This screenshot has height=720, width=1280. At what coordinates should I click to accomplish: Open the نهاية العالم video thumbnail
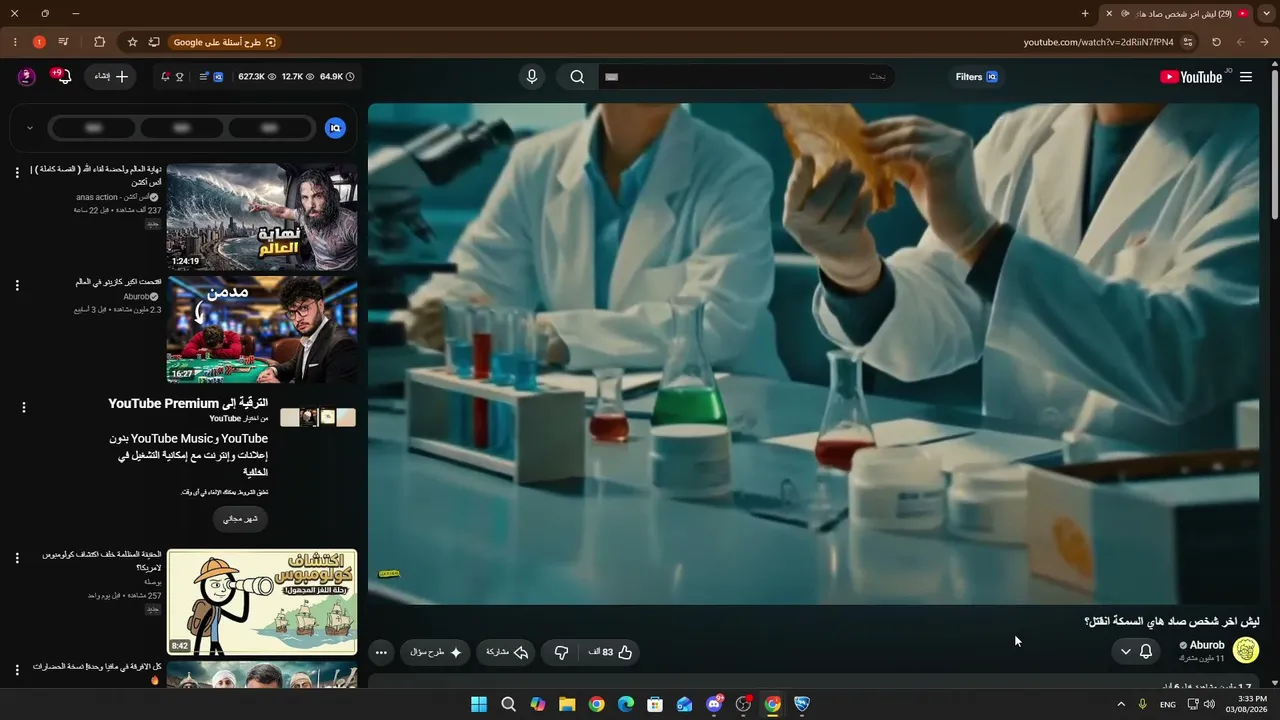[x=262, y=217]
